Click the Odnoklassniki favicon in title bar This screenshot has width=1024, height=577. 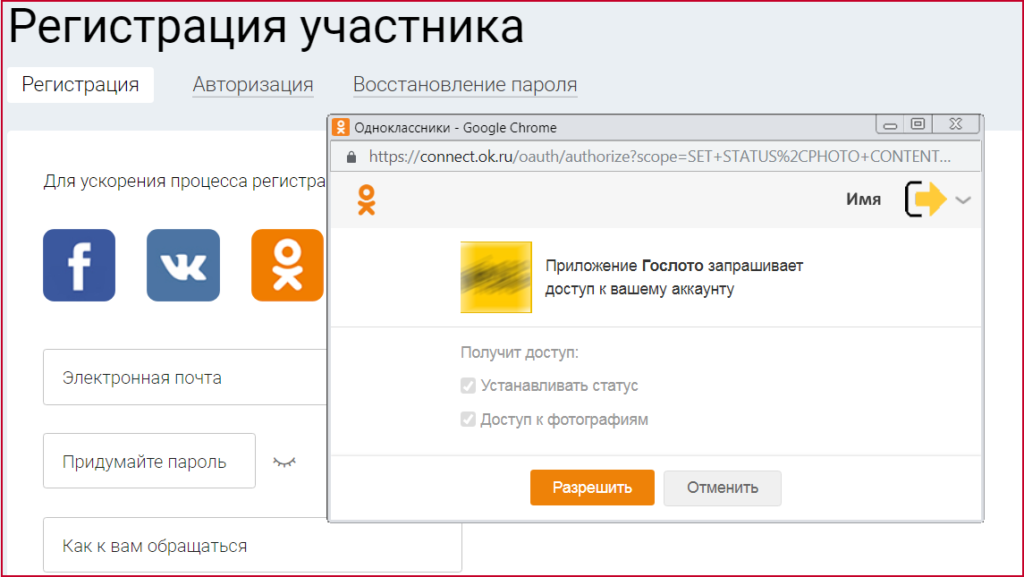(340, 127)
